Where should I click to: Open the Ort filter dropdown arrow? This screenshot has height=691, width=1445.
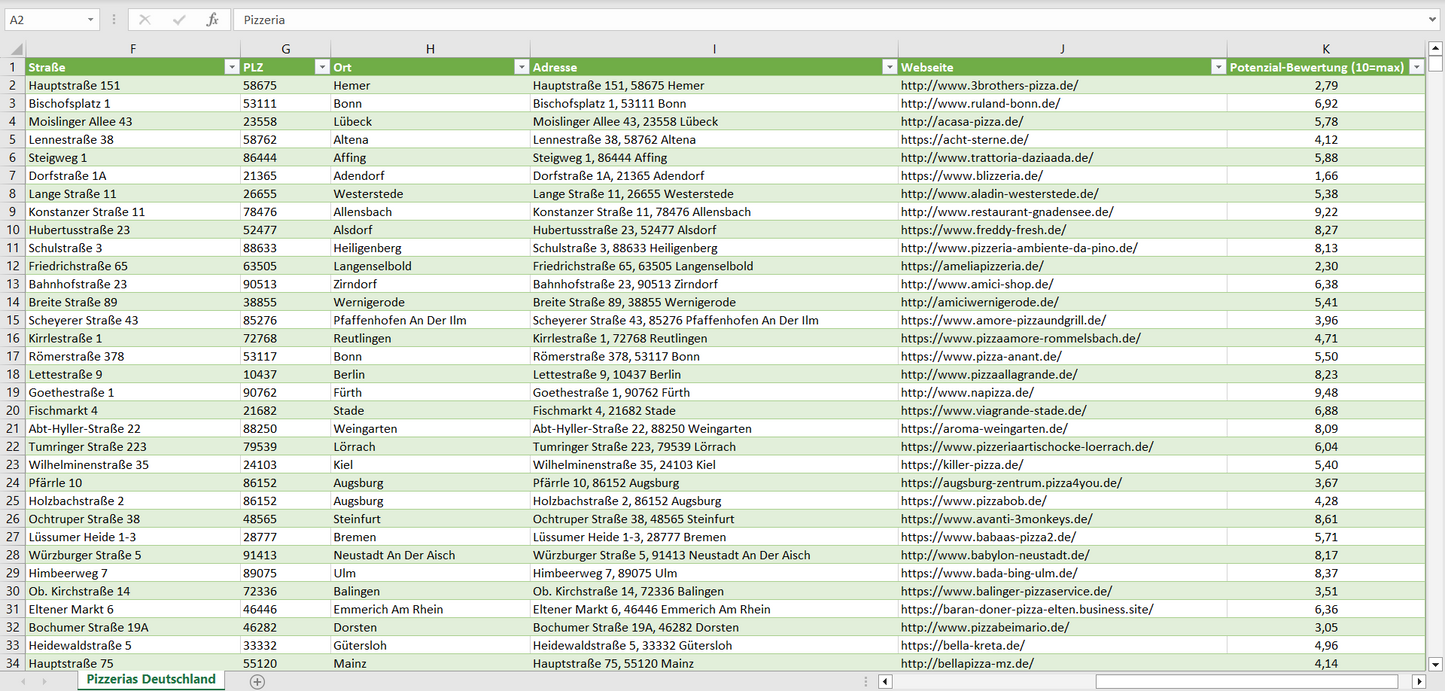pos(521,67)
